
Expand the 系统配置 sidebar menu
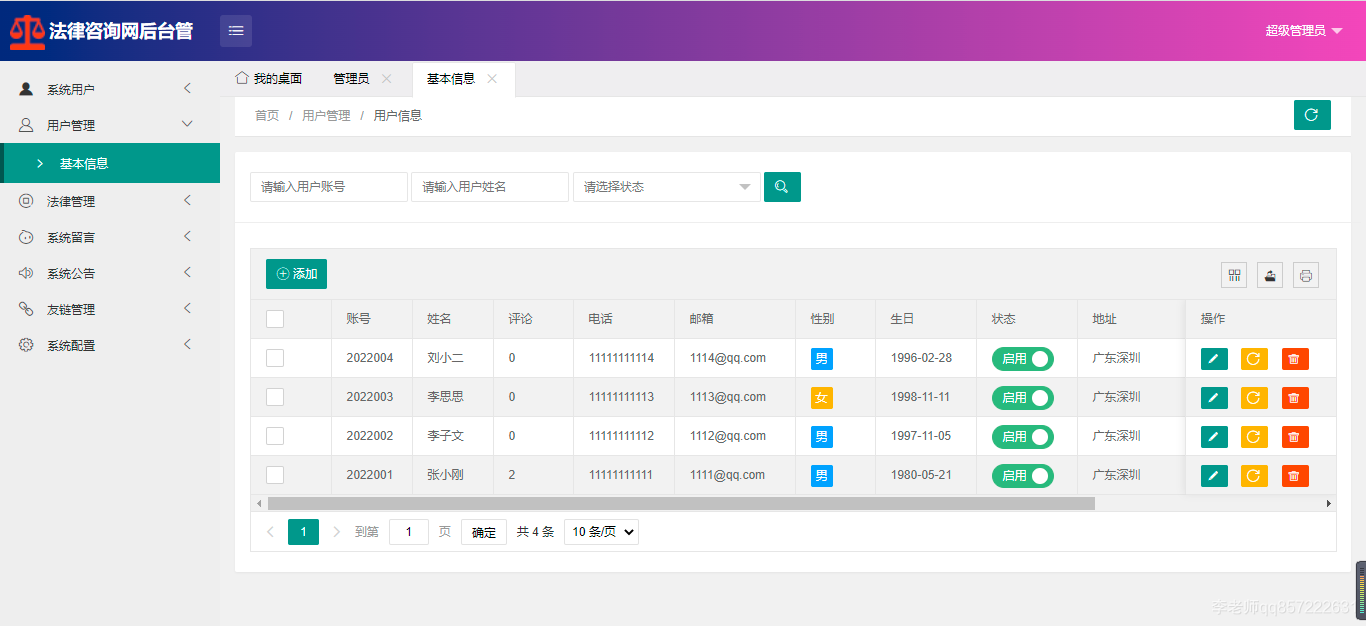[x=110, y=345]
